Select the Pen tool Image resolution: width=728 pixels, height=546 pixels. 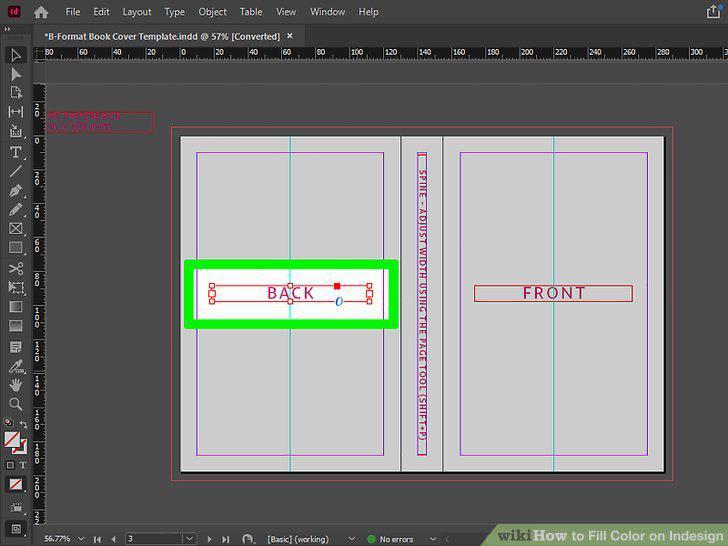point(15,191)
